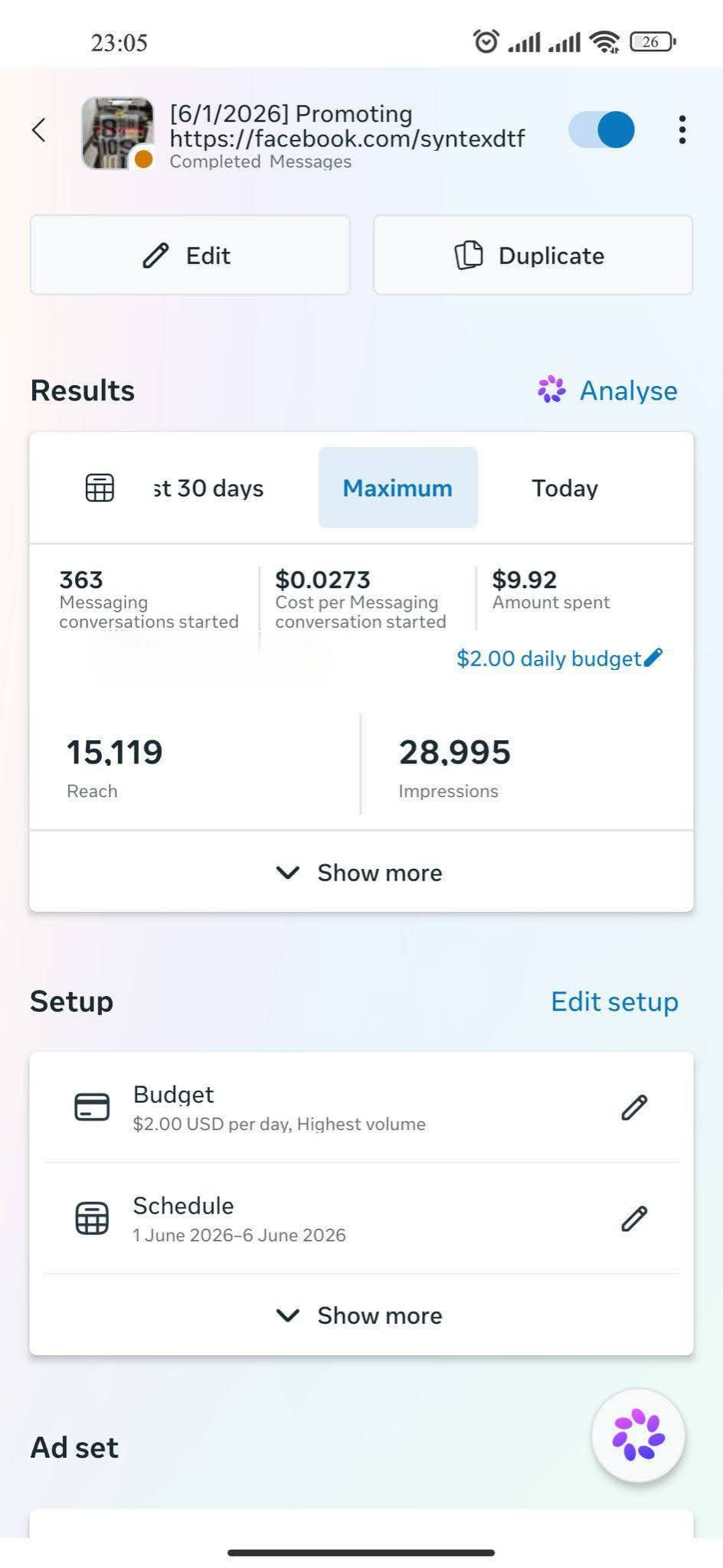Click the date range calendar icon

pos(100,488)
